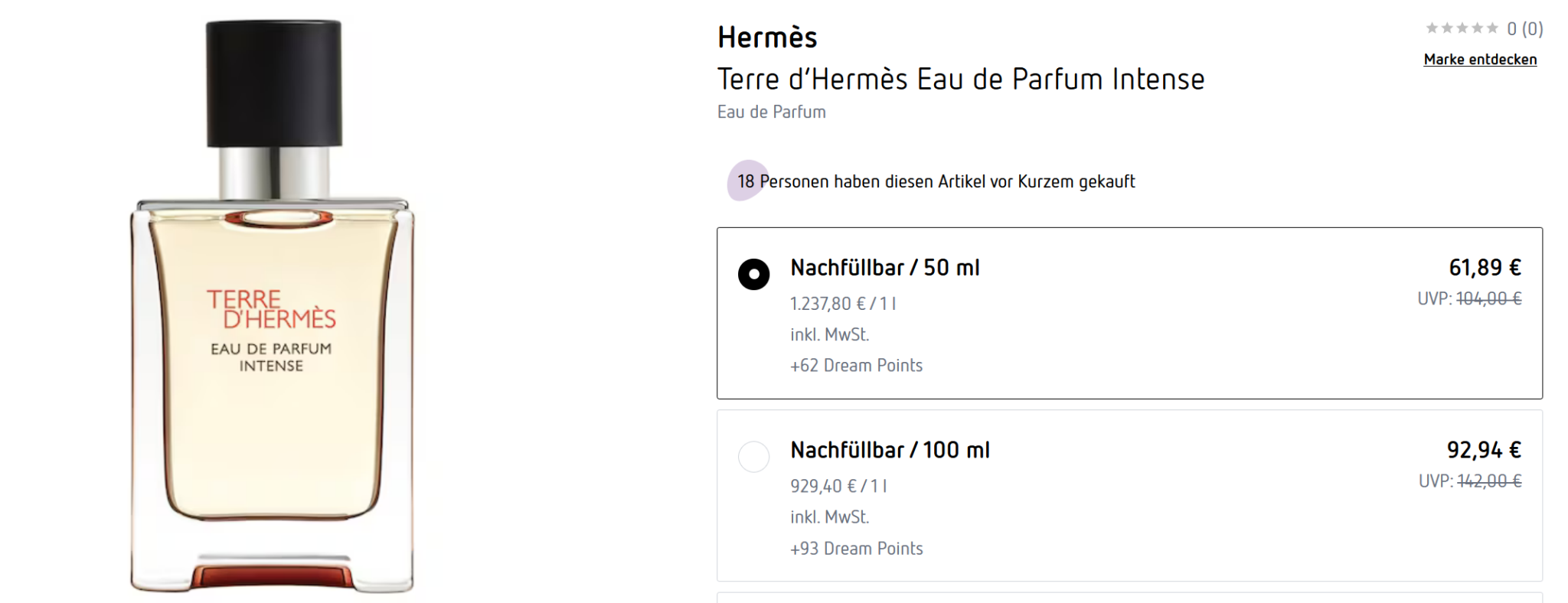Click the first rating star
This screenshot has width=1568, height=603.
[1432, 28]
